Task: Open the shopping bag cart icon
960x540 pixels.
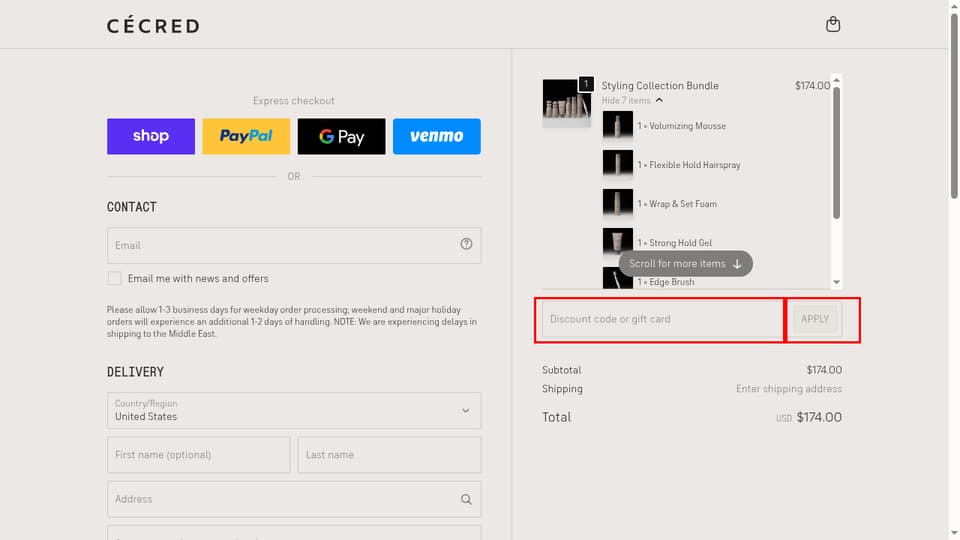Action: coord(833,24)
